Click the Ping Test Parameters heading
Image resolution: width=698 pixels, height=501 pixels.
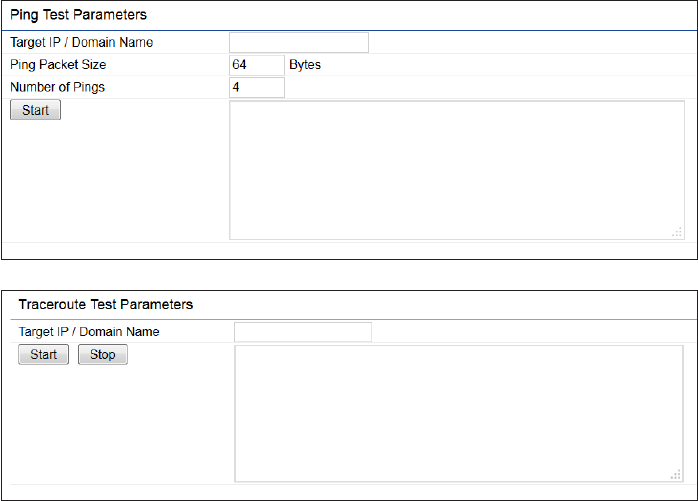click(x=78, y=15)
